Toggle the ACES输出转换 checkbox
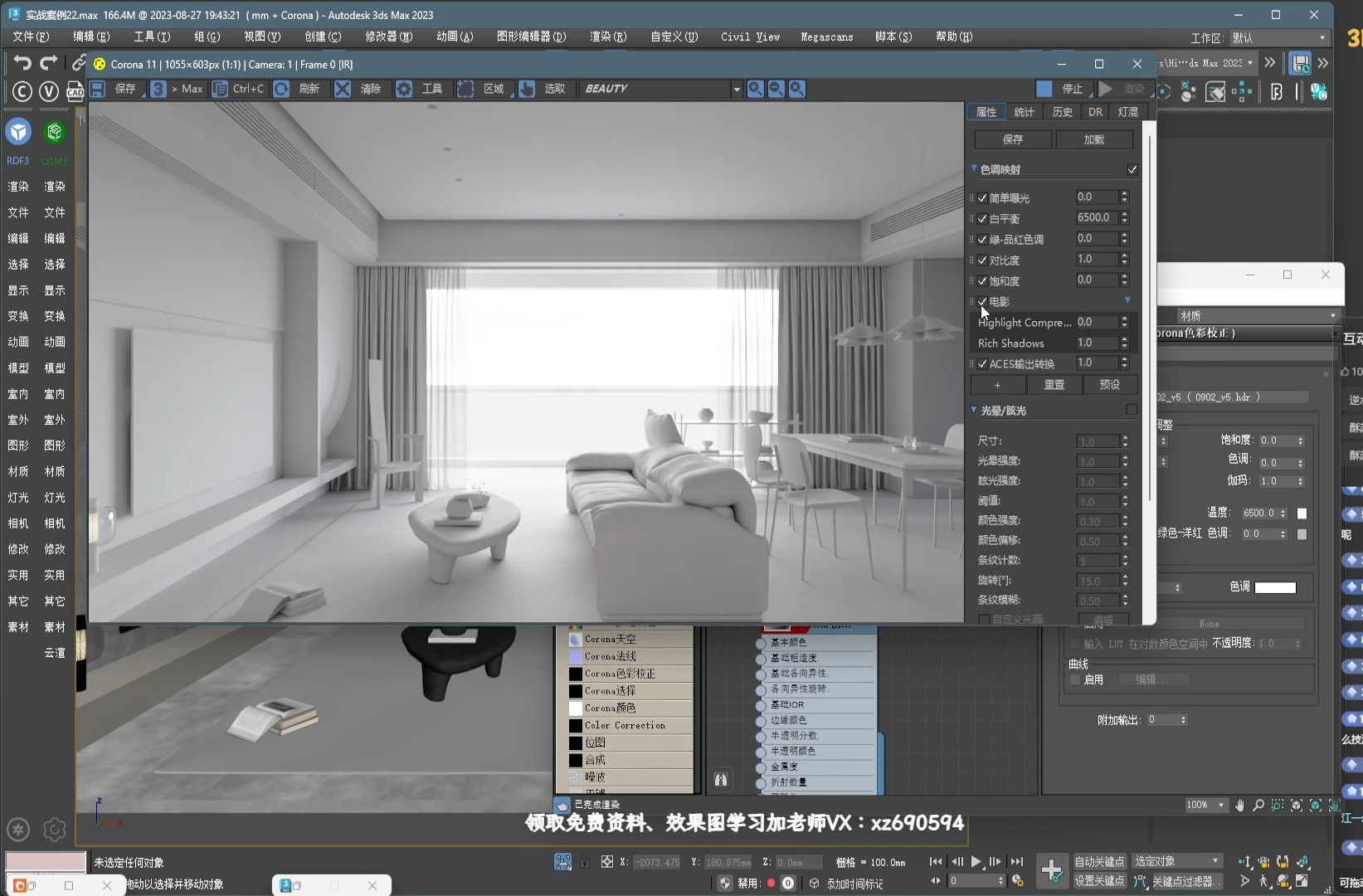Image resolution: width=1363 pixels, height=896 pixels. [982, 363]
